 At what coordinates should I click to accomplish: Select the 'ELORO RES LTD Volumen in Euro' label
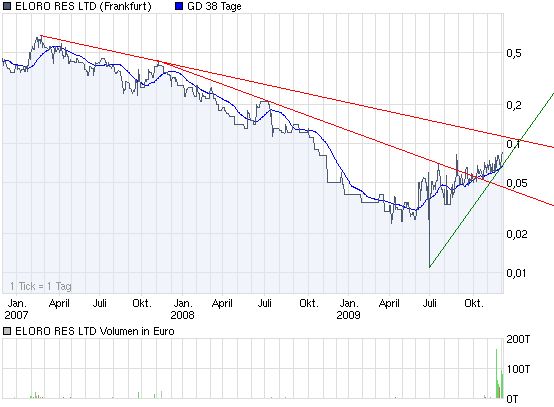pos(95,331)
